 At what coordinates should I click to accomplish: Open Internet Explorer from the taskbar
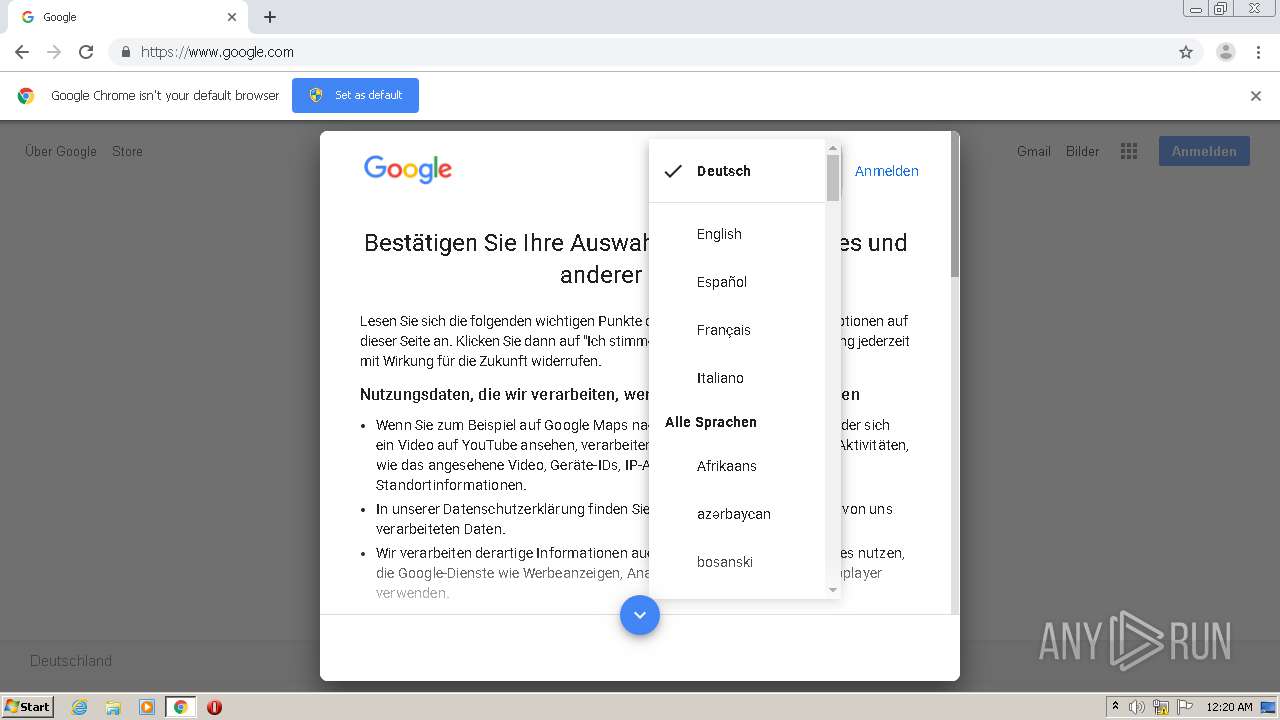click(x=79, y=707)
